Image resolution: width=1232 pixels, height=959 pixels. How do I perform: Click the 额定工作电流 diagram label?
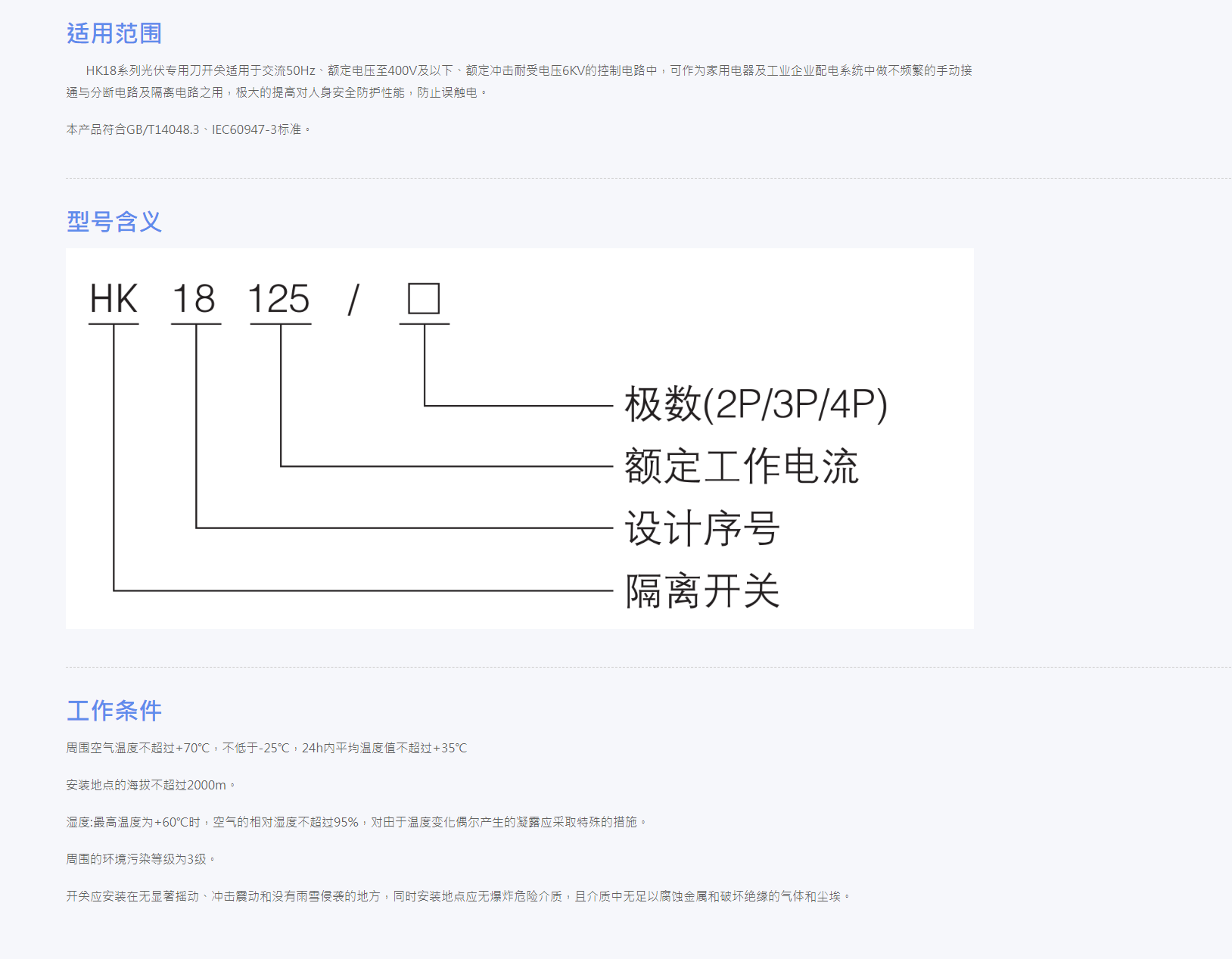point(740,467)
